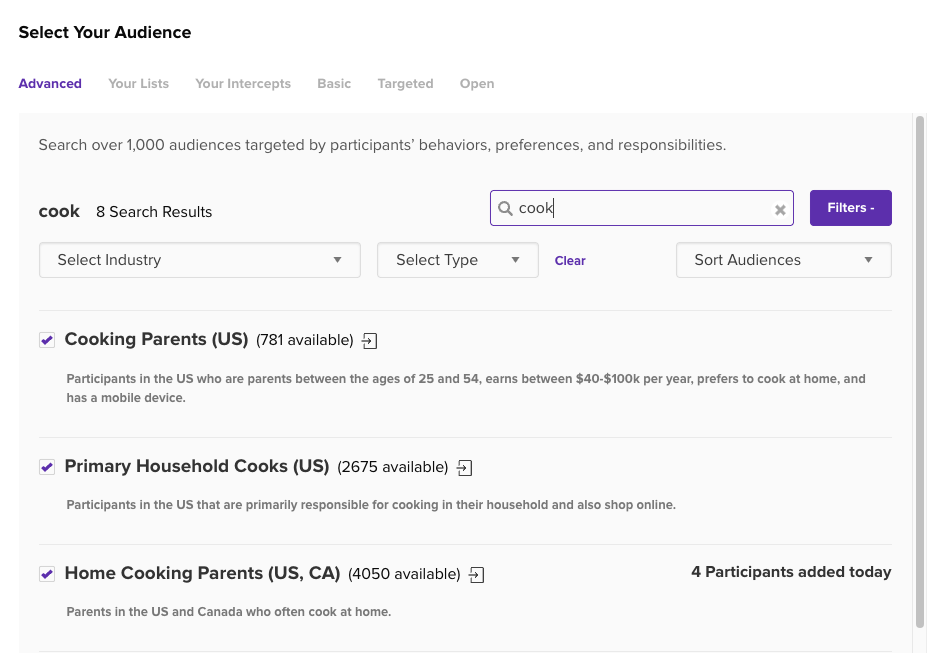This screenshot has height=653, width=944.
Task: Open details icon beside Primary Household Cooks
Action: pyautogui.click(x=464, y=468)
